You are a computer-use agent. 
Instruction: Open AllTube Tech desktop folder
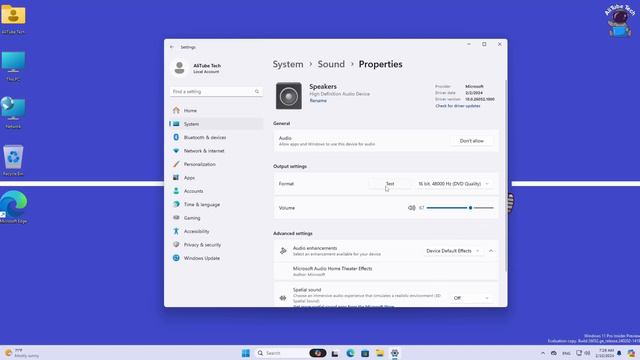point(13,19)
